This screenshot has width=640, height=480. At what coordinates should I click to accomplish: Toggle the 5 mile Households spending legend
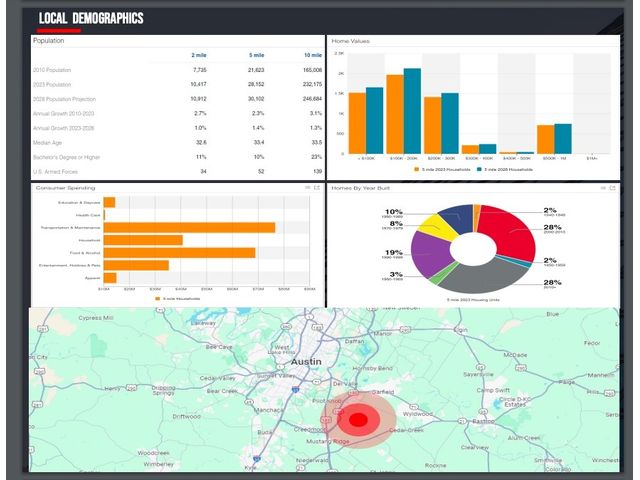[178, 299]
